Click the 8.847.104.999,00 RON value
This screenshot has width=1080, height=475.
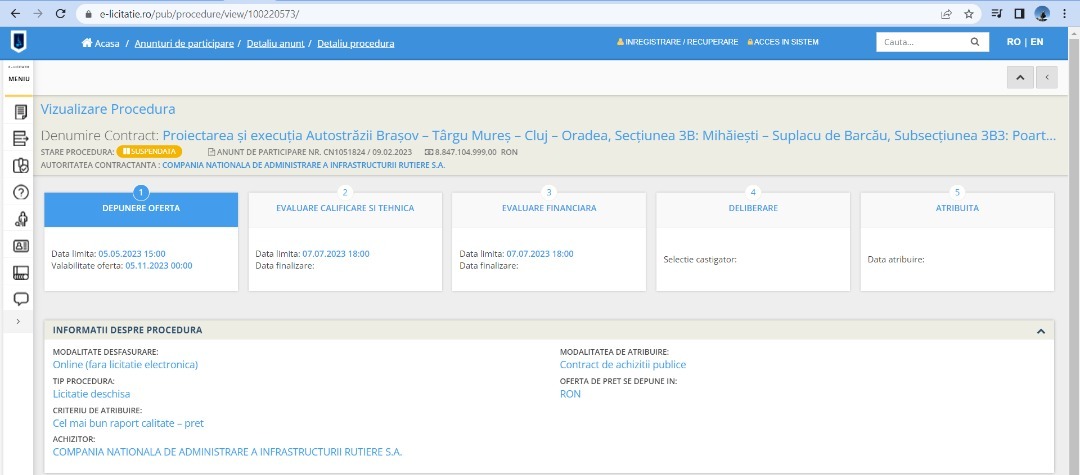tap(471, 151)
